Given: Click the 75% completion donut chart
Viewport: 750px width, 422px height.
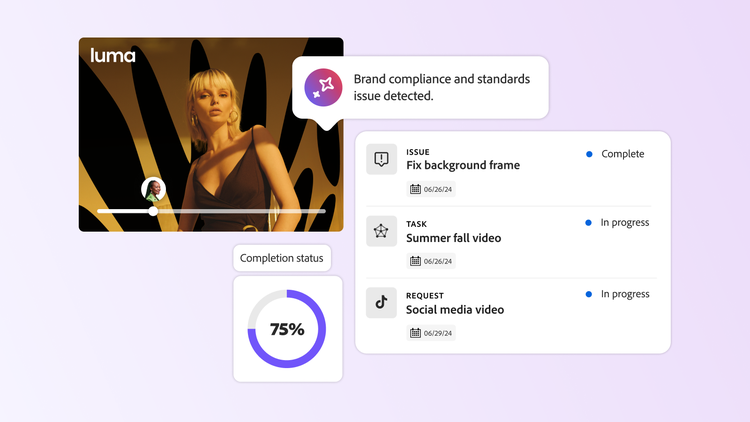Looking at the screenshot, I should pos(287,329).
